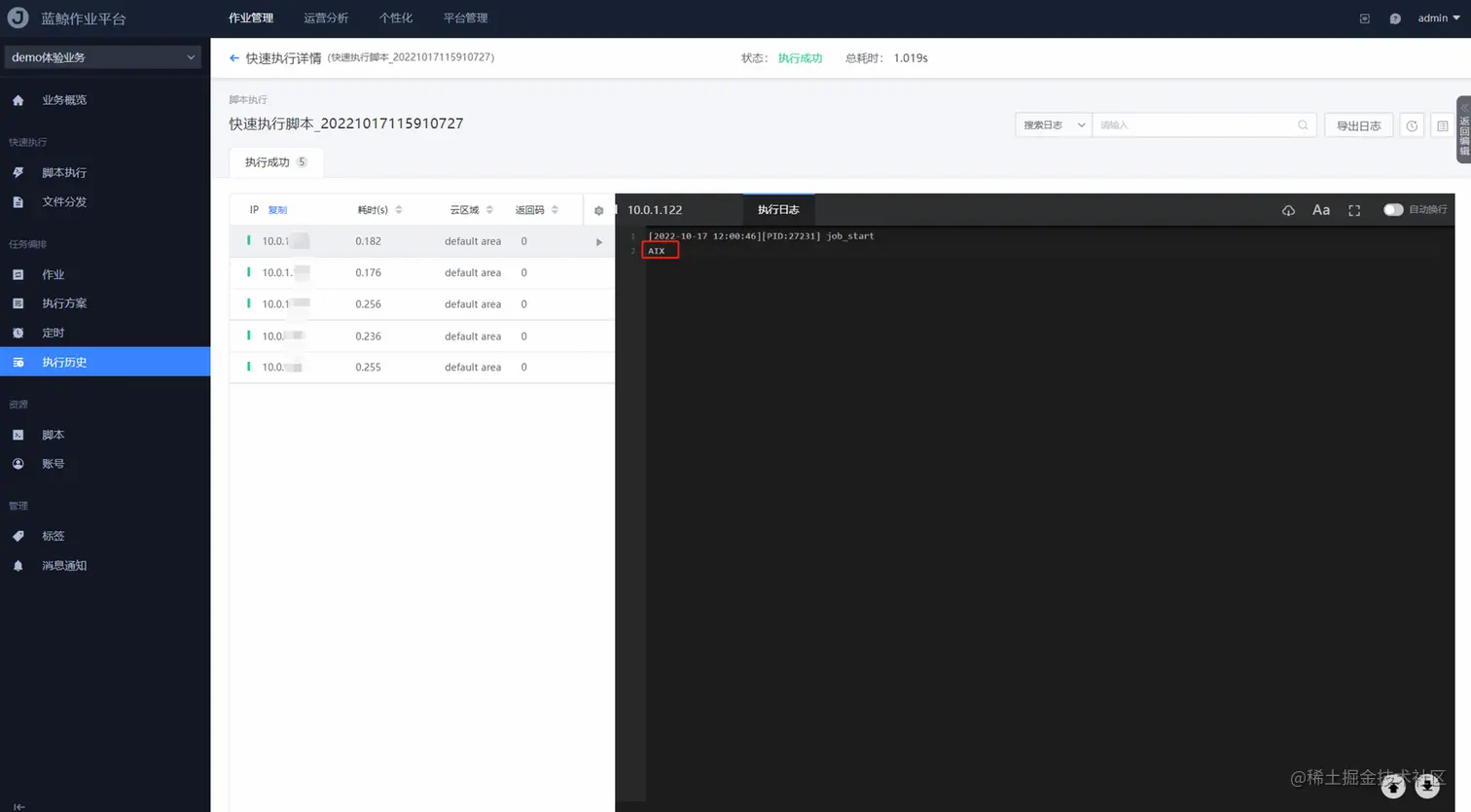Go back using the arrow beside 快速执行详情
The image size is (1471, 812).
(x=234, y=58)
